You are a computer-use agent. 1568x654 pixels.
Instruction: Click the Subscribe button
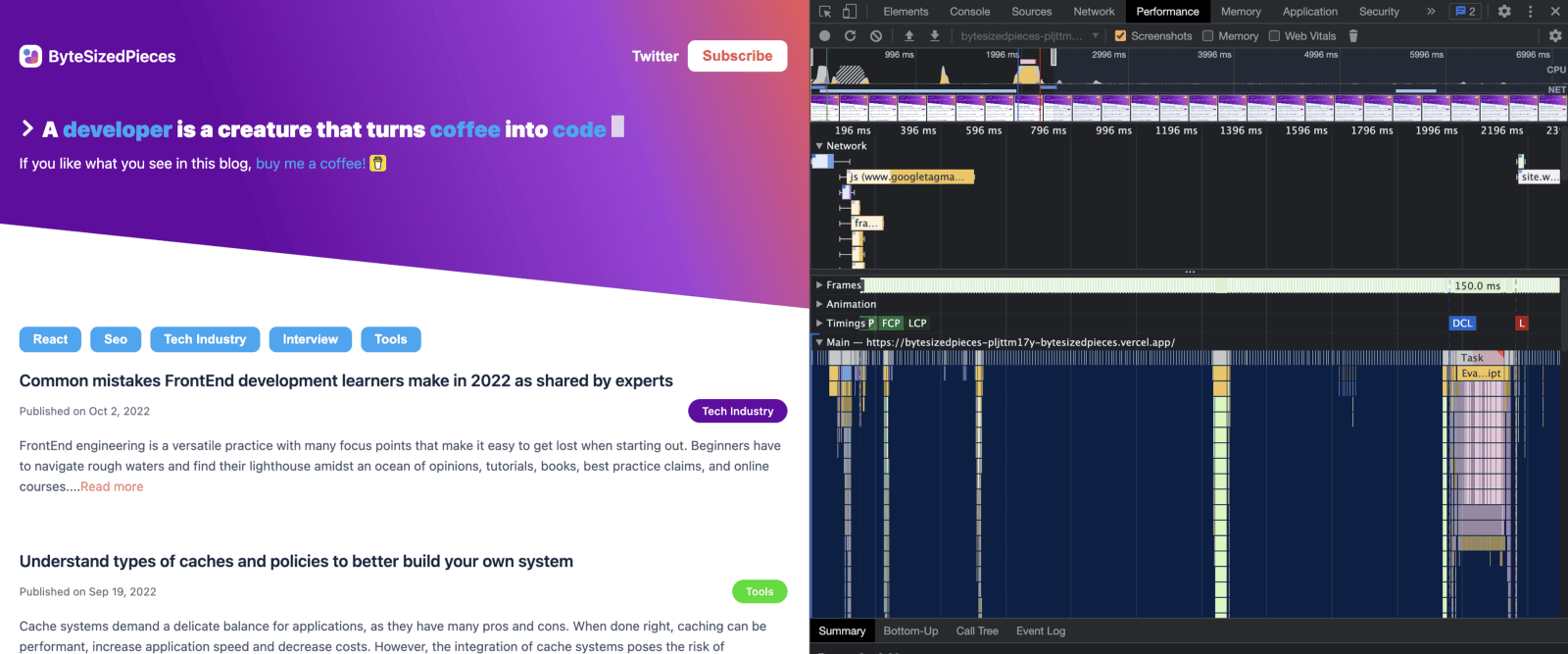(x=737, y=56)
